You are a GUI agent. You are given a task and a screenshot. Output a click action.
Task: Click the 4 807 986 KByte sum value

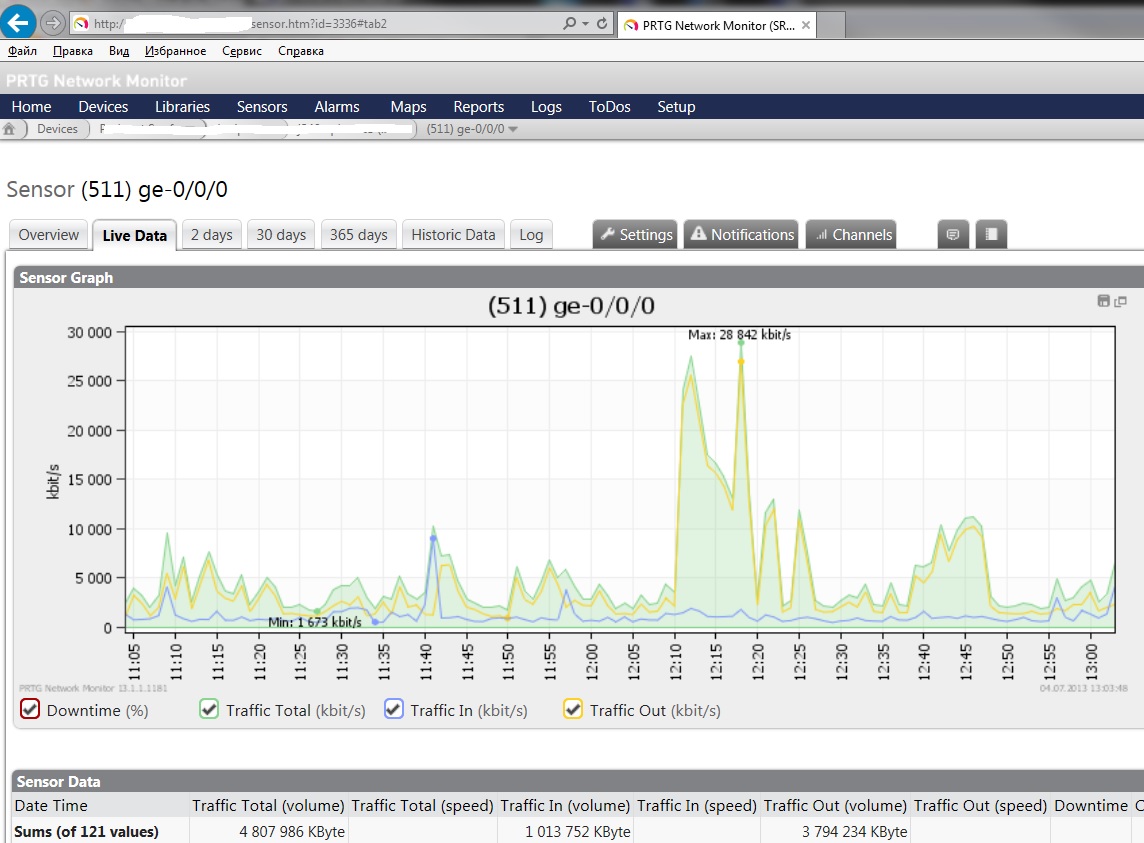click(x=292, y=831)
